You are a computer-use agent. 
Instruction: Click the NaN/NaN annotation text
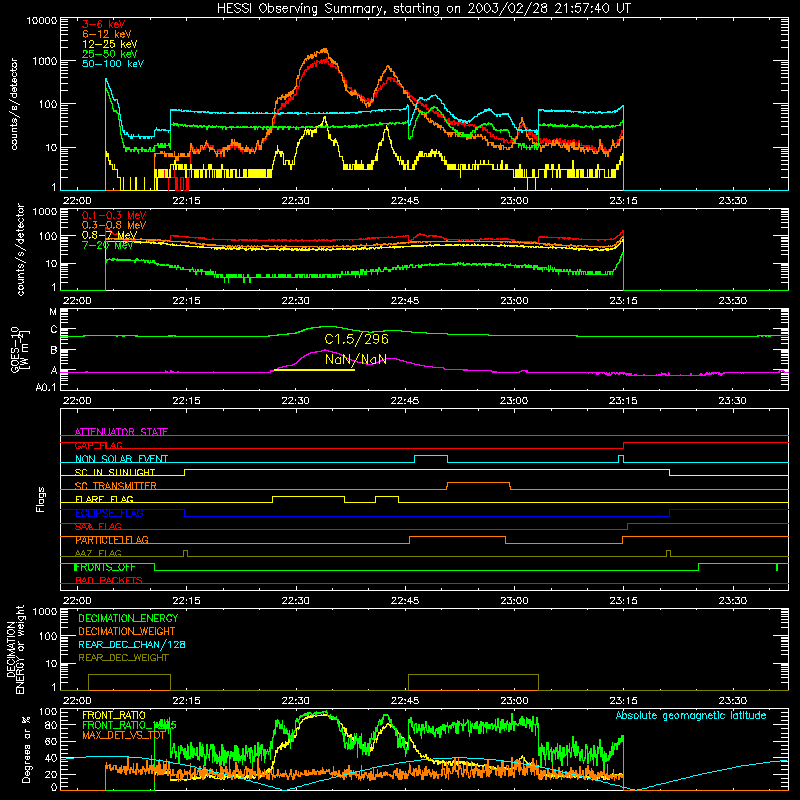pyautogui.click(x=356, y=360)
